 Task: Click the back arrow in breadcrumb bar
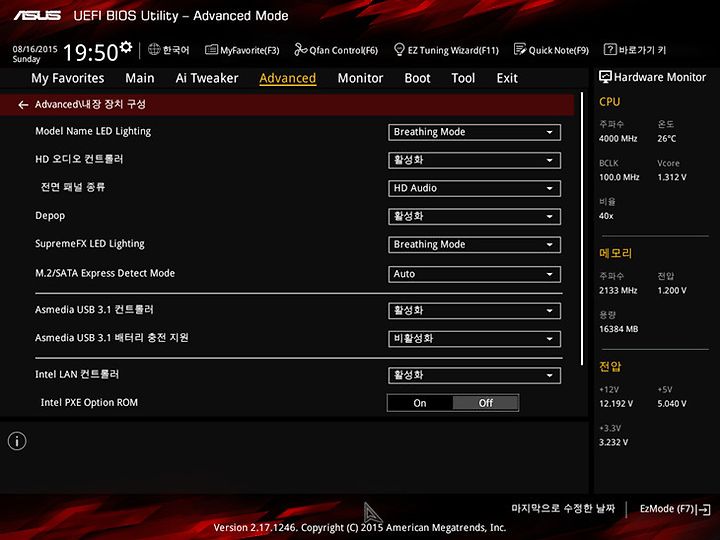point(23,105)
